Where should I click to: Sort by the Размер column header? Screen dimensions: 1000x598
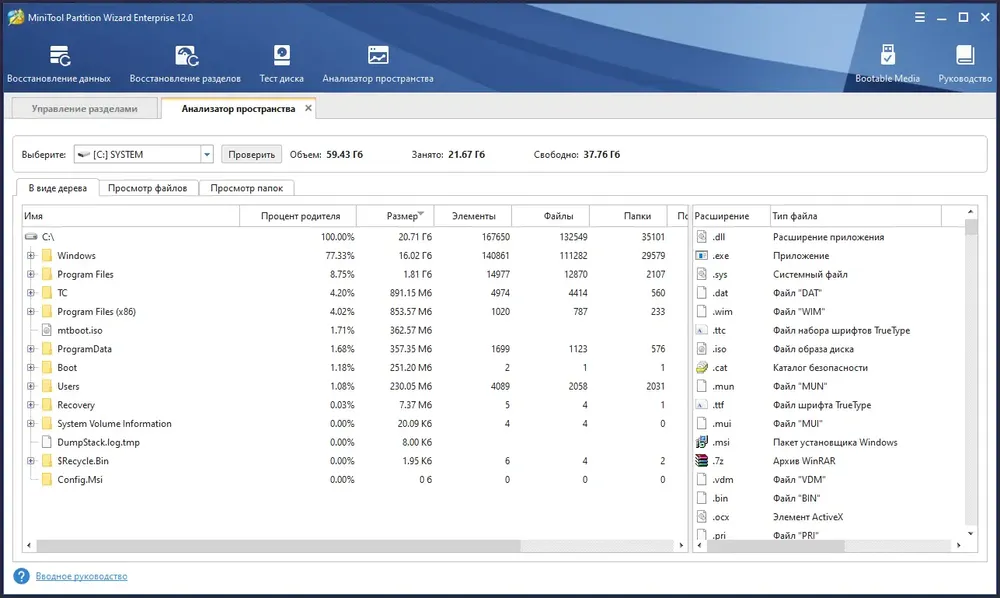point(395,216)
